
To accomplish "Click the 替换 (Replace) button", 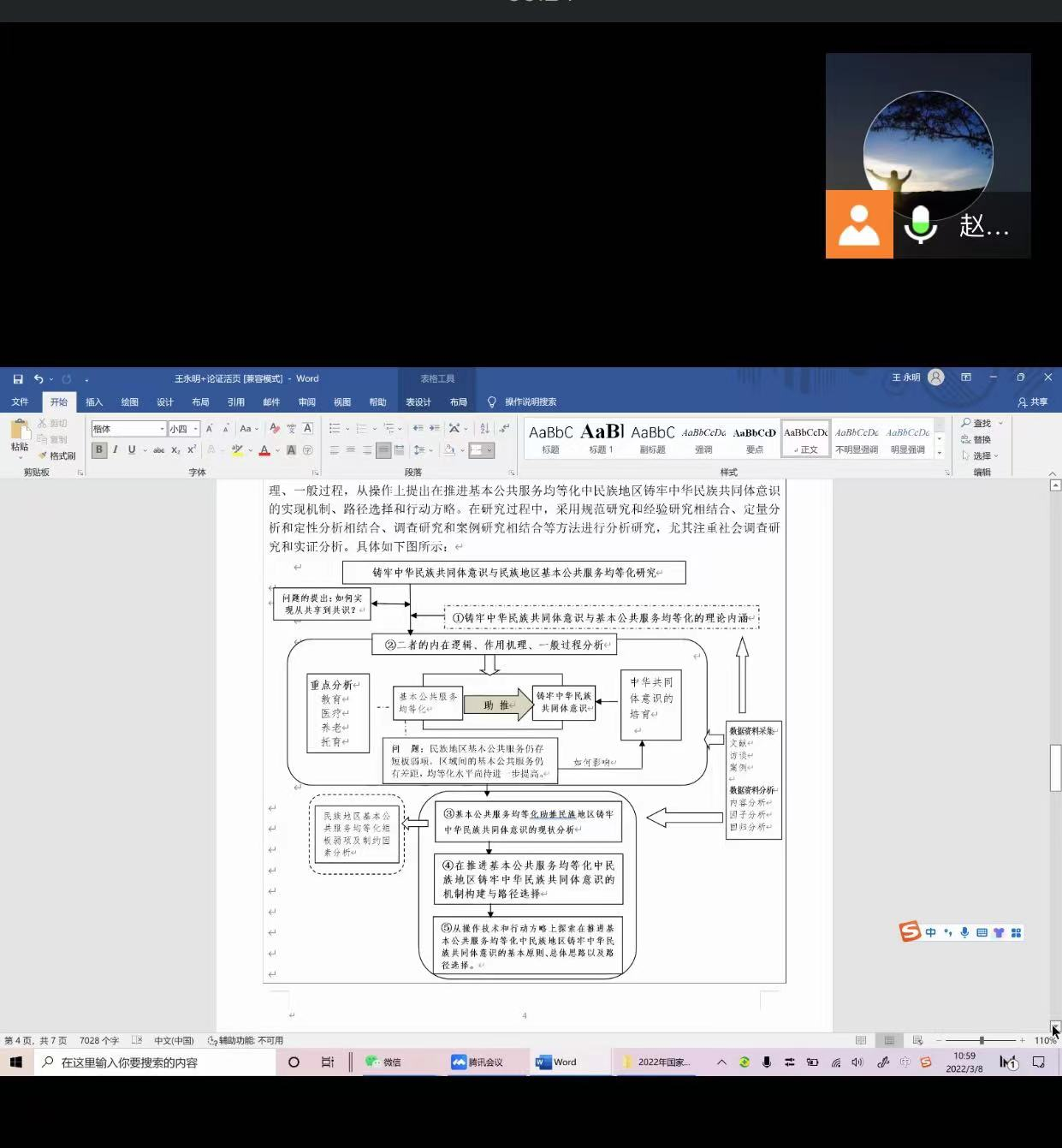I will (976, 439).
